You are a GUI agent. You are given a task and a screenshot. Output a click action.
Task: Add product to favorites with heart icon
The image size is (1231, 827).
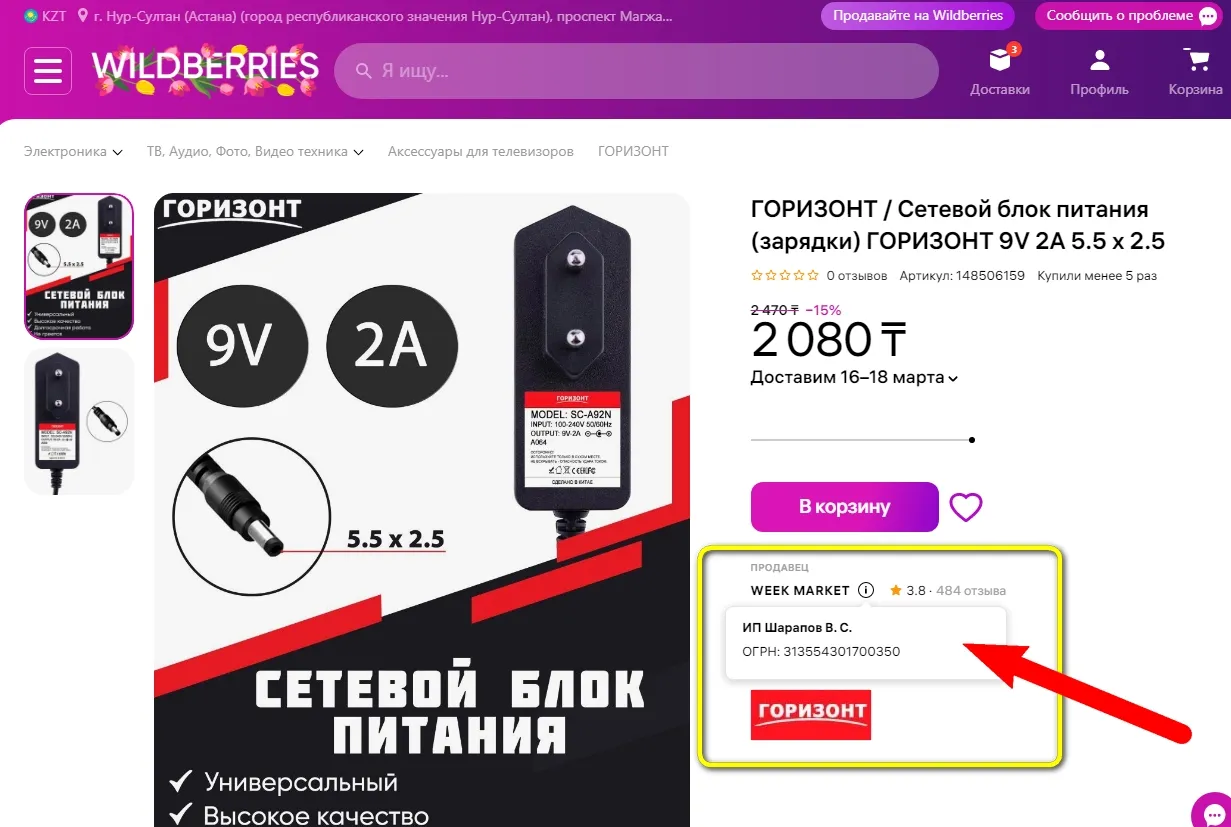click(965, 507)
